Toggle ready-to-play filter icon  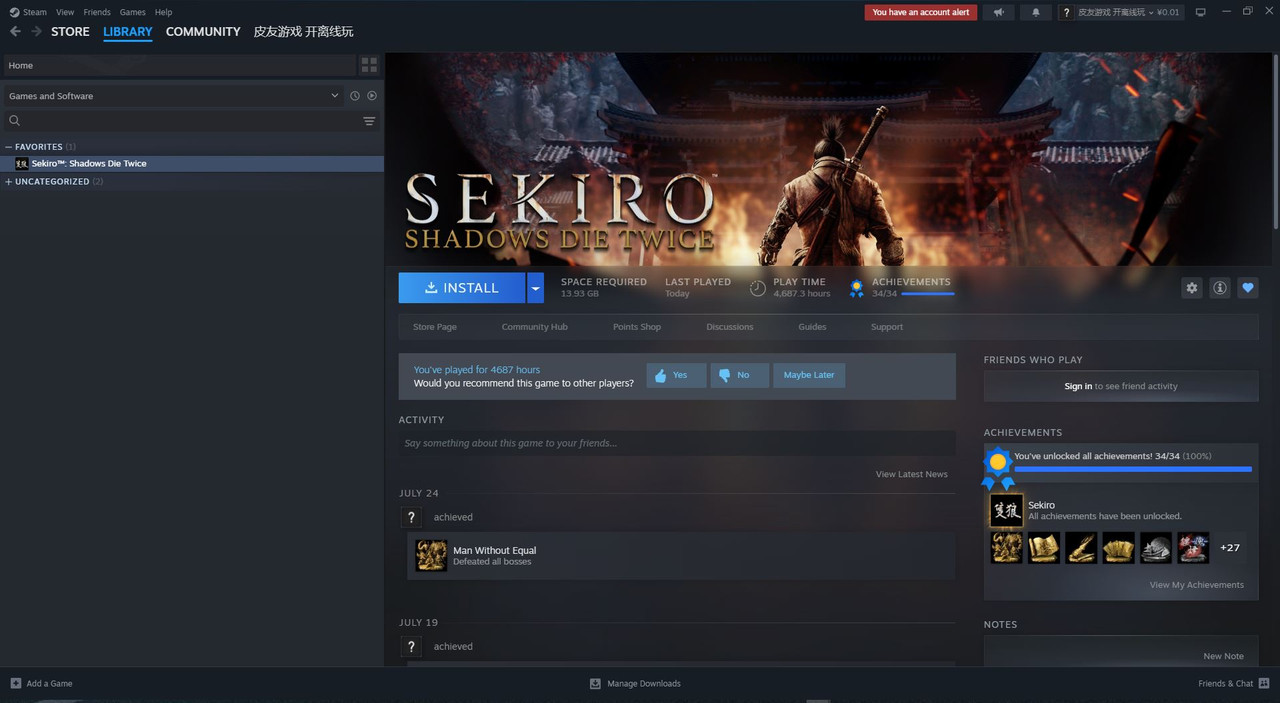372,96
